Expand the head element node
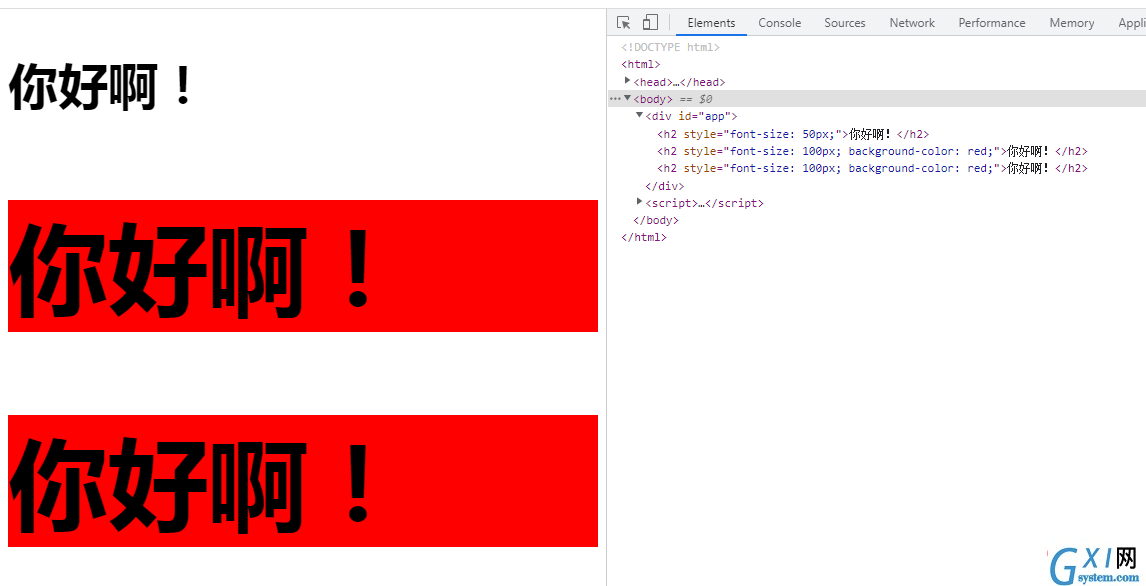1146x586 pixels. click(x=628, y=81)
